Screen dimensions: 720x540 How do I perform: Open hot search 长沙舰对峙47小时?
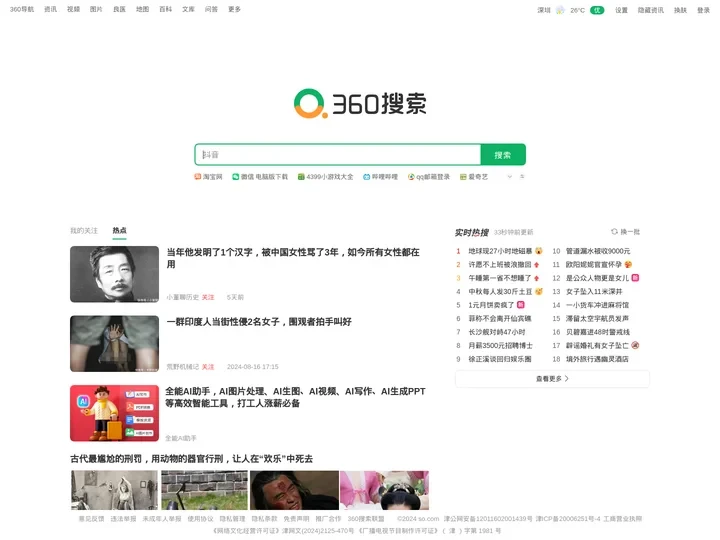[x=497, y=332]
